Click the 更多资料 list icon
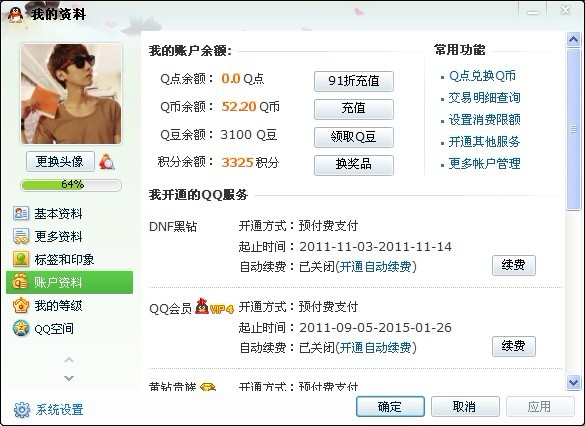Image resolution: width=585 pixels, height=426 pixels. tap(21, 236)
